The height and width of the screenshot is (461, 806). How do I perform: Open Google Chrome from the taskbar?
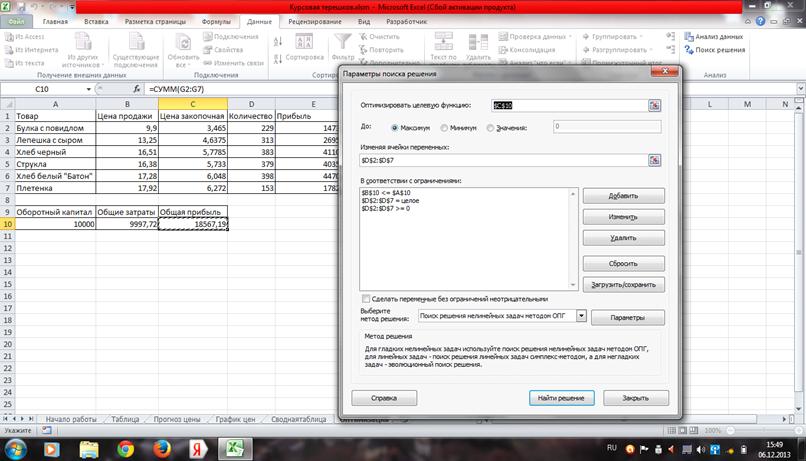point(125,448)
